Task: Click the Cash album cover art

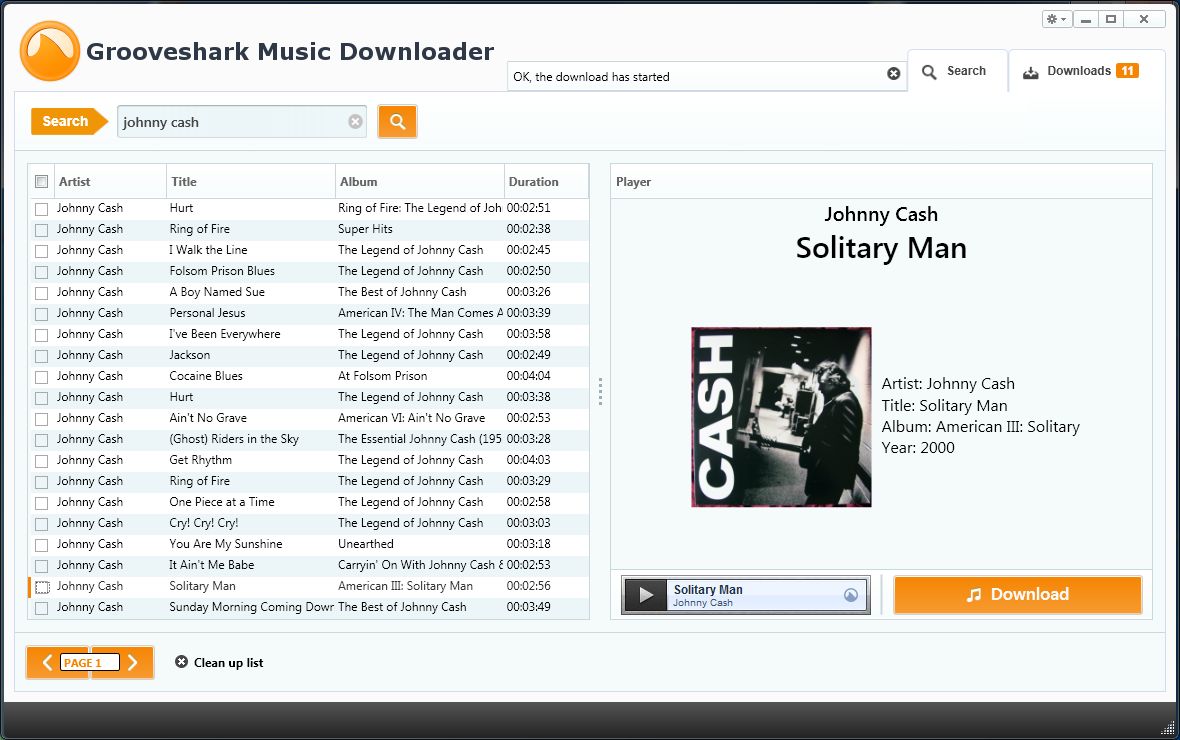Action: (781, 417)
